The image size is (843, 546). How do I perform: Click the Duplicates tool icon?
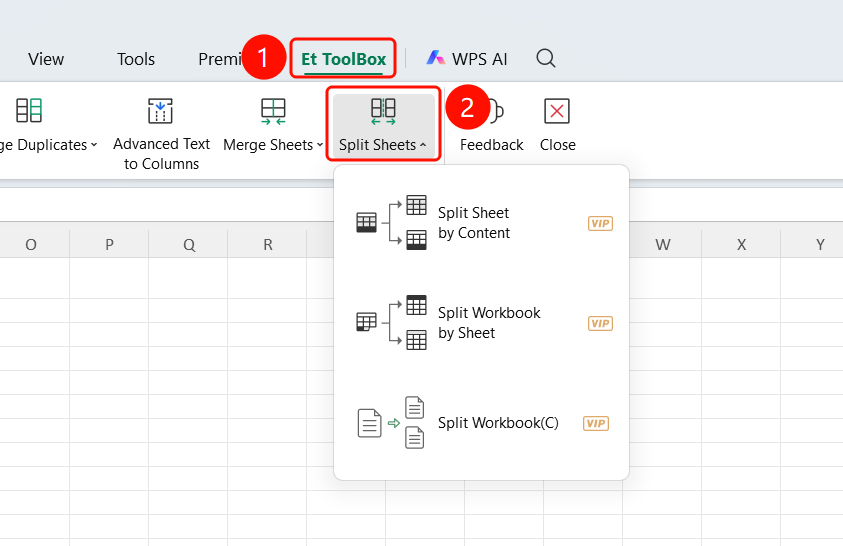point(29,110)
